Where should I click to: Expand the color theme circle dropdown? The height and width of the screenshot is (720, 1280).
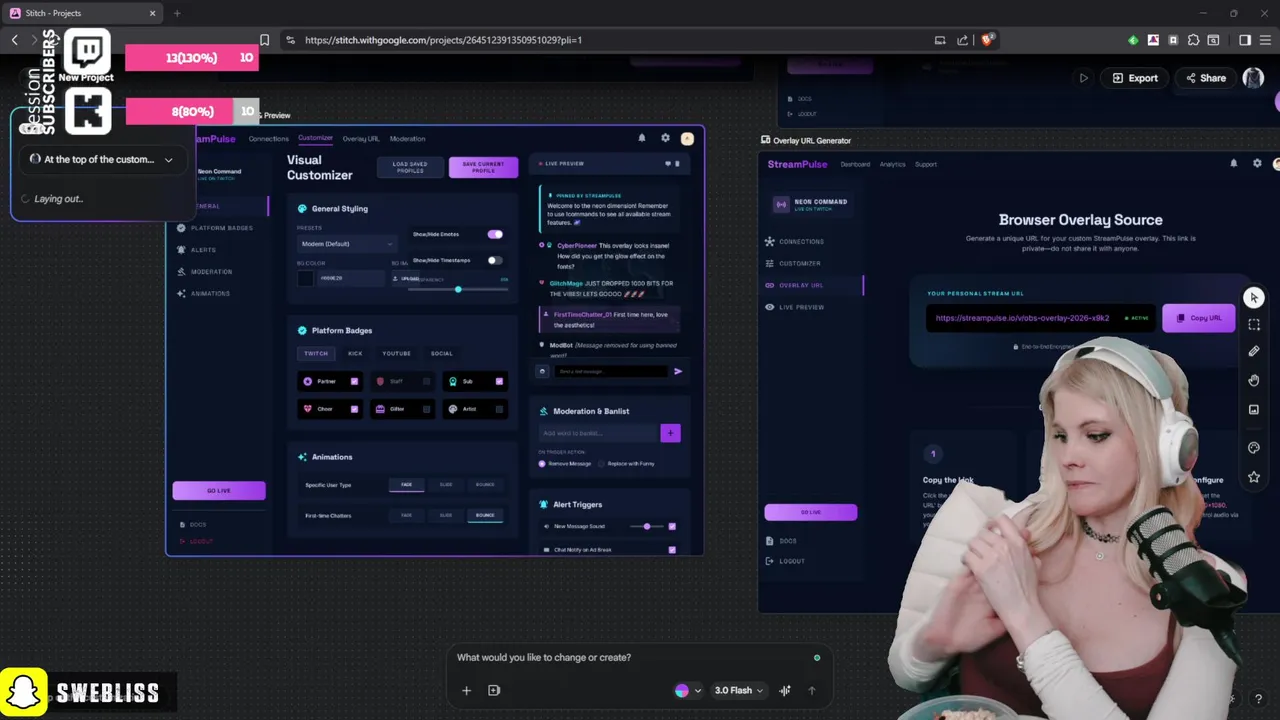click(x=688, y=690)
